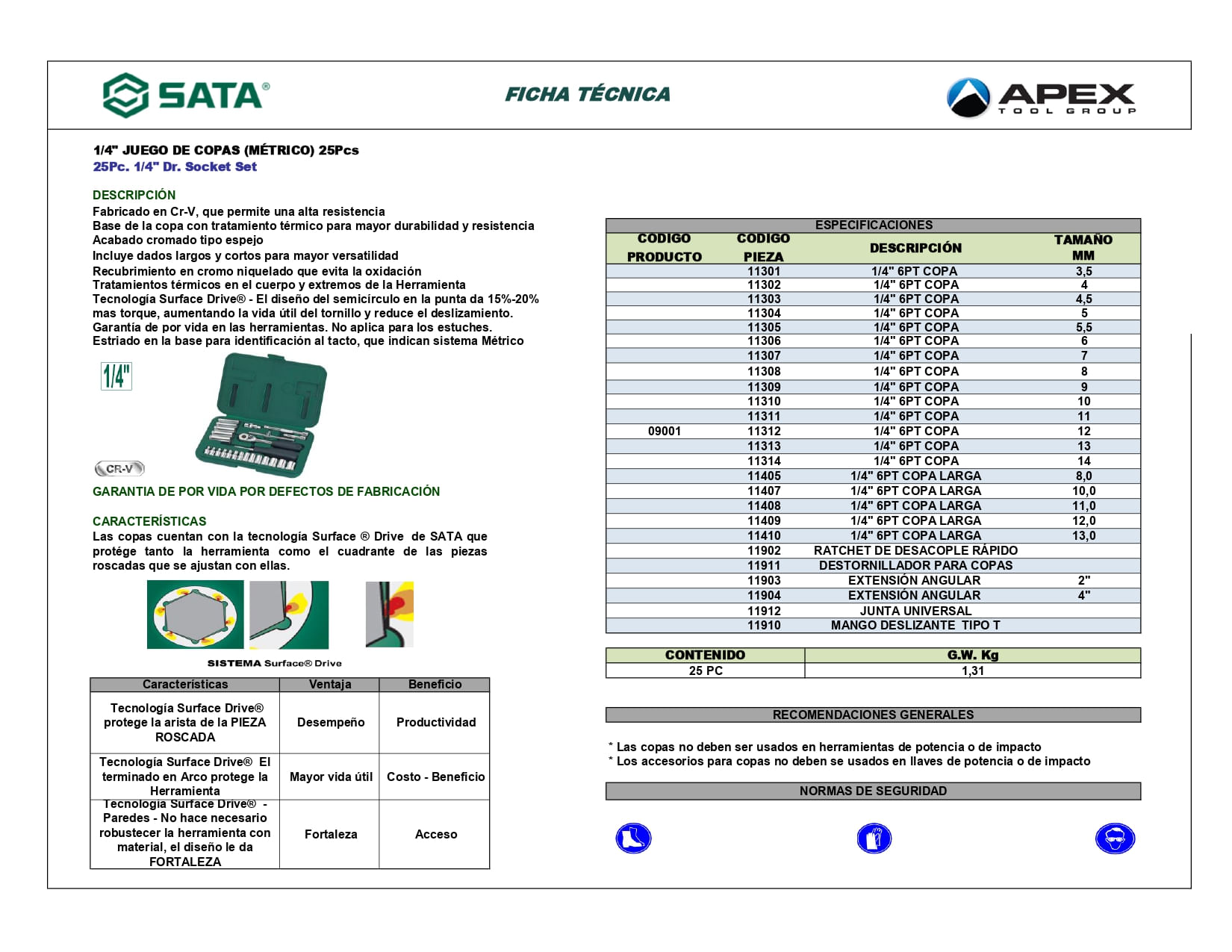
Task: Click RECOMENDACIONES GENERALES header bar
Action: point(874,715)
